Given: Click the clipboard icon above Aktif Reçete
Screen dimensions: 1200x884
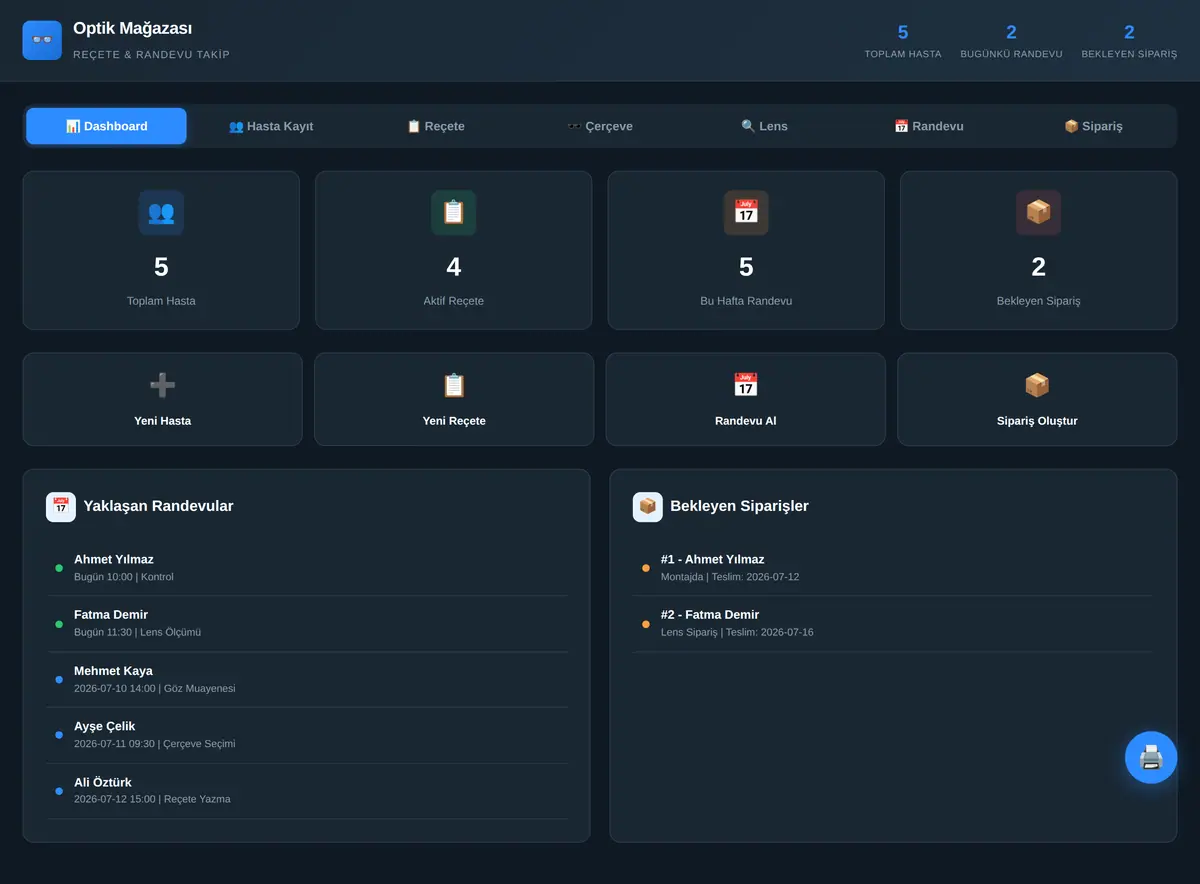Looking at the screenshot, I should point(454,212).
